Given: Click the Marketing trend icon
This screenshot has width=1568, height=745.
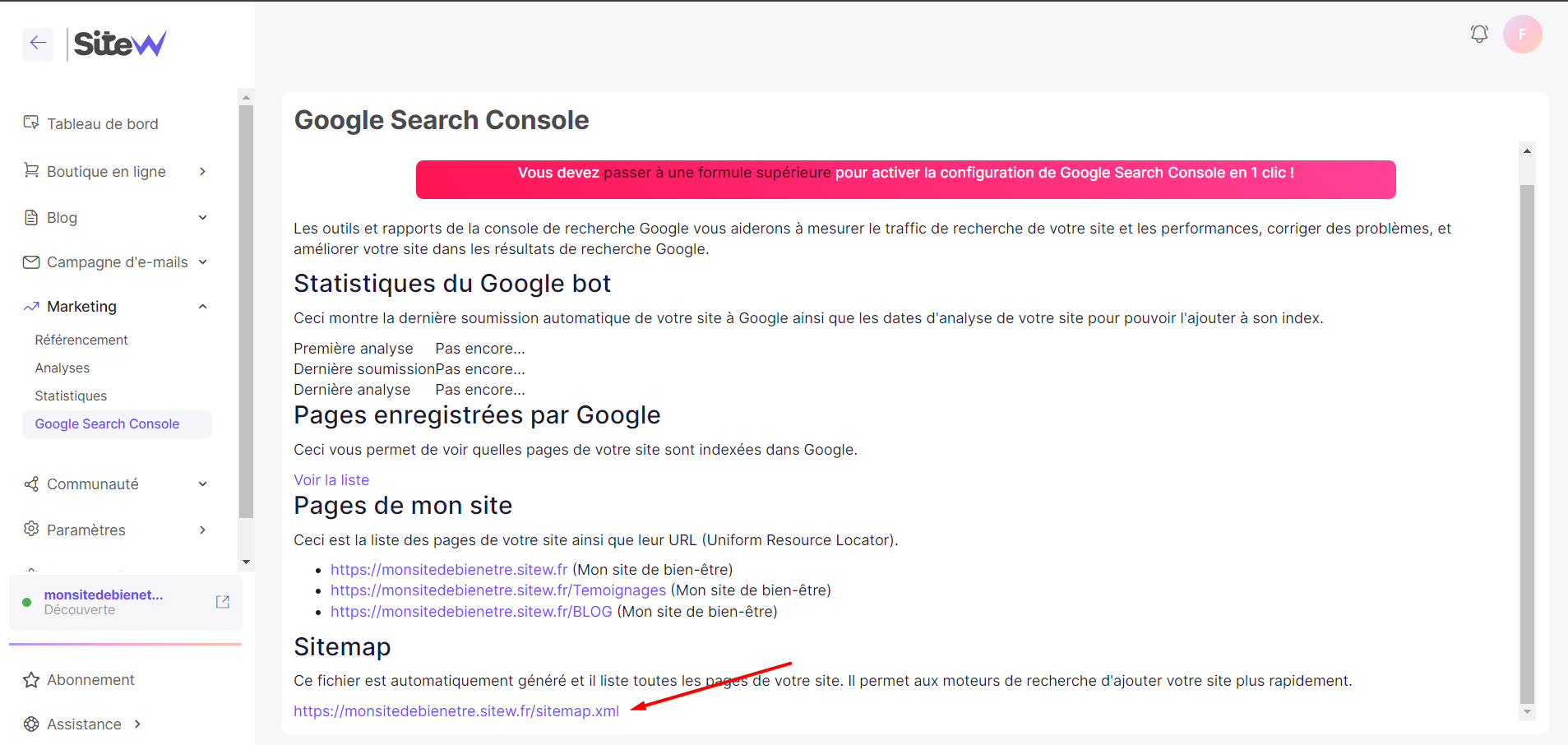Looking at the screenshot, I should [31, 307].
